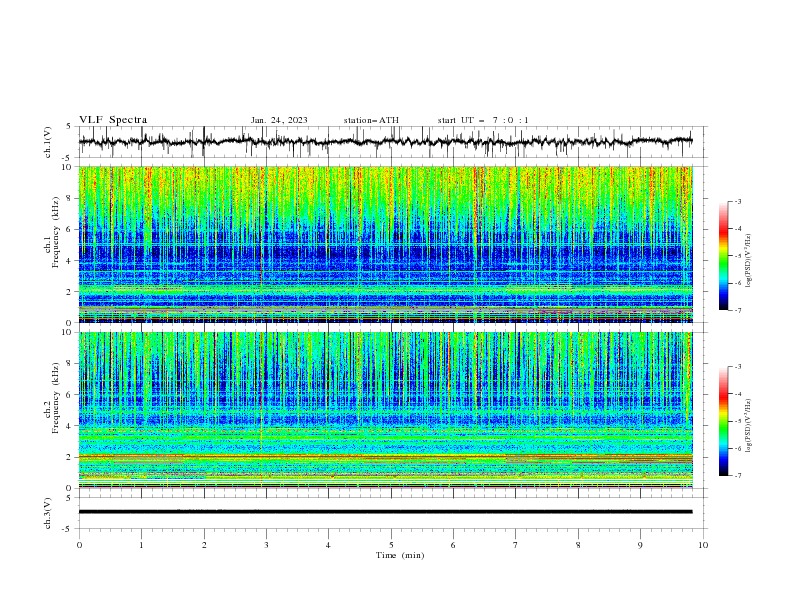Click the "6" kHz tick on ch.1 spectrogram

click(x=71, y=229)
